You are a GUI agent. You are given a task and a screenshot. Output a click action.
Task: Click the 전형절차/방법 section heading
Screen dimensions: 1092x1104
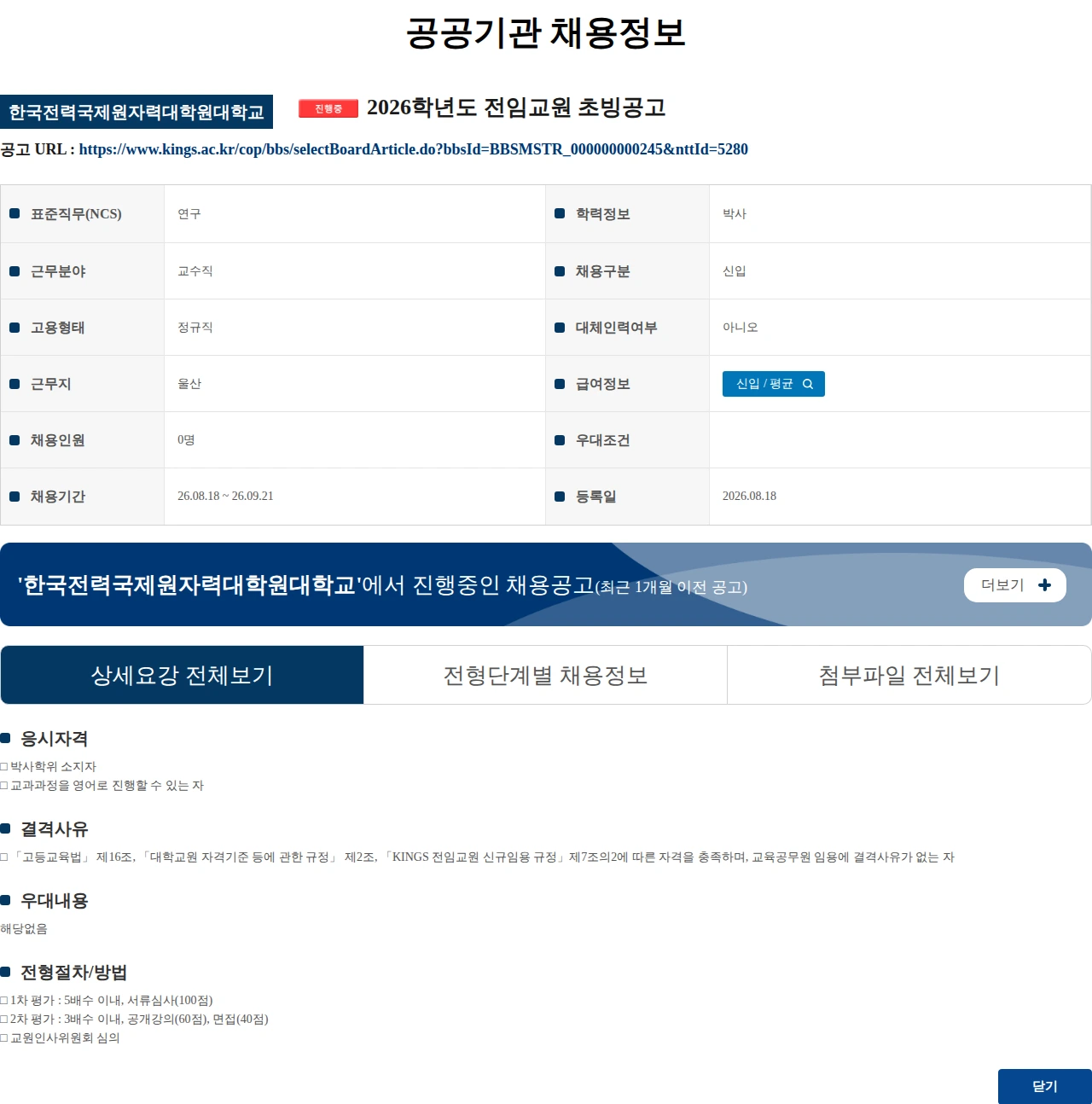coord(73,973)
